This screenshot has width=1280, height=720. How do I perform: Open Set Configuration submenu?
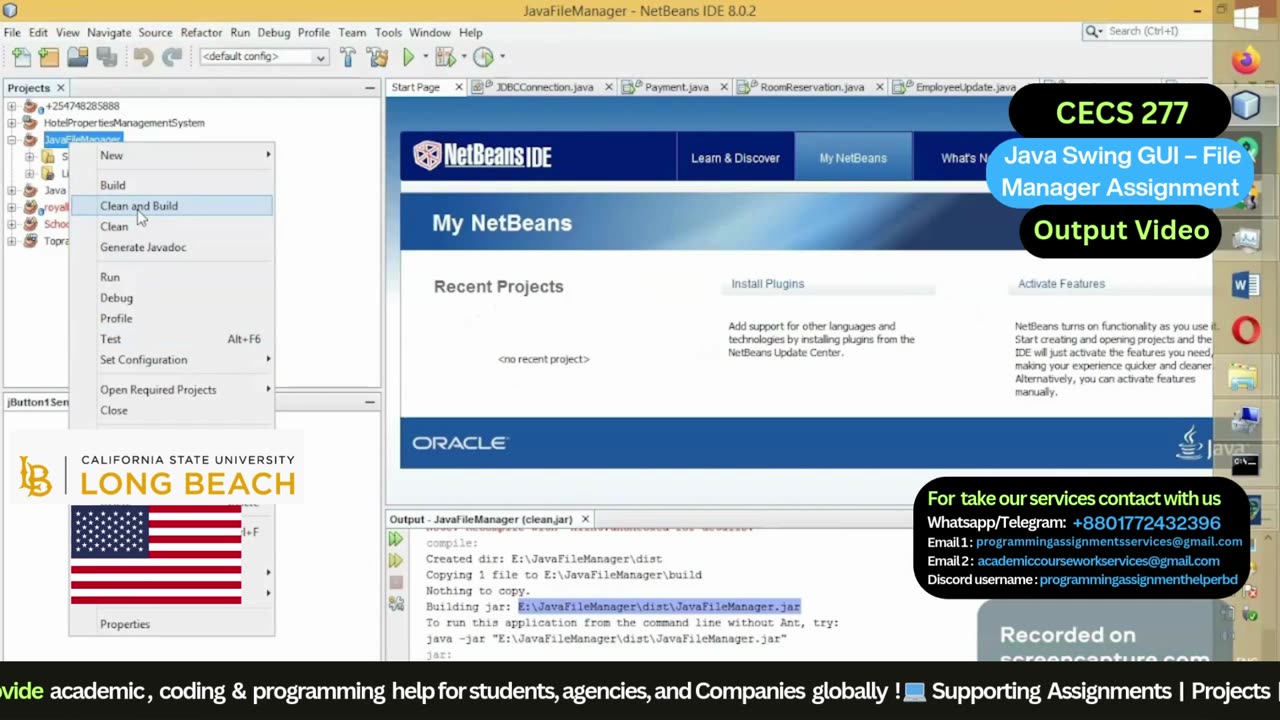tap(172, 360)
